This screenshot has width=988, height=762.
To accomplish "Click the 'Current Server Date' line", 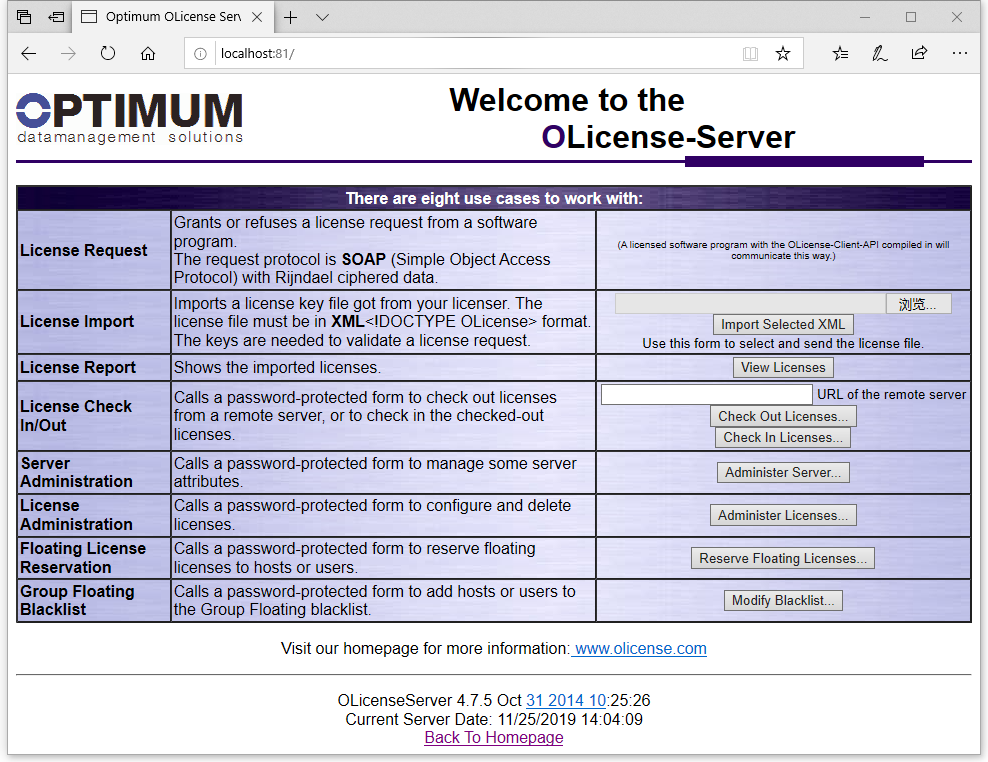I will tap(494, 719).
